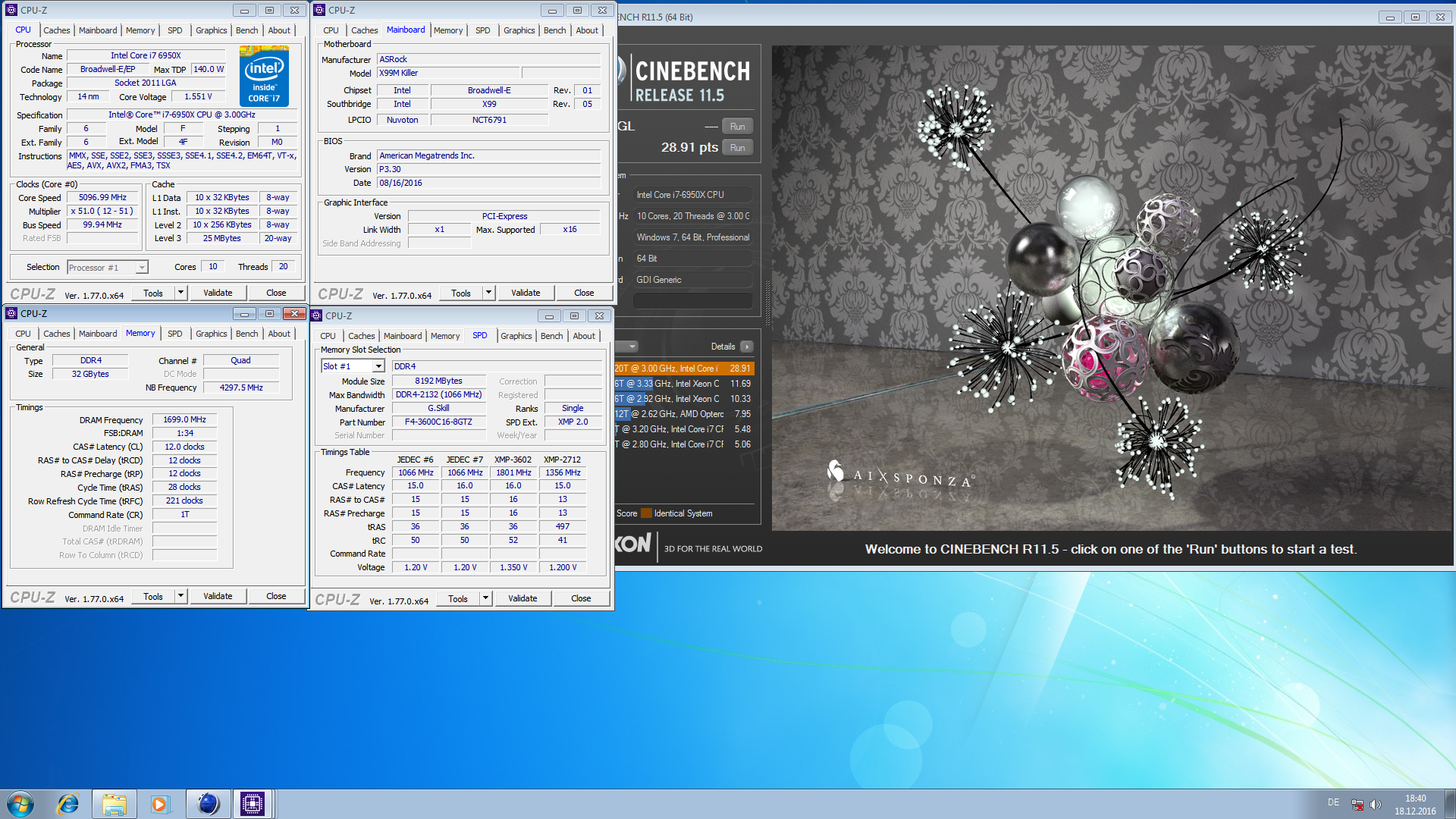Click Validate button in SPD window
Screen dimensions: 1456x819
[x=522, y=598]
